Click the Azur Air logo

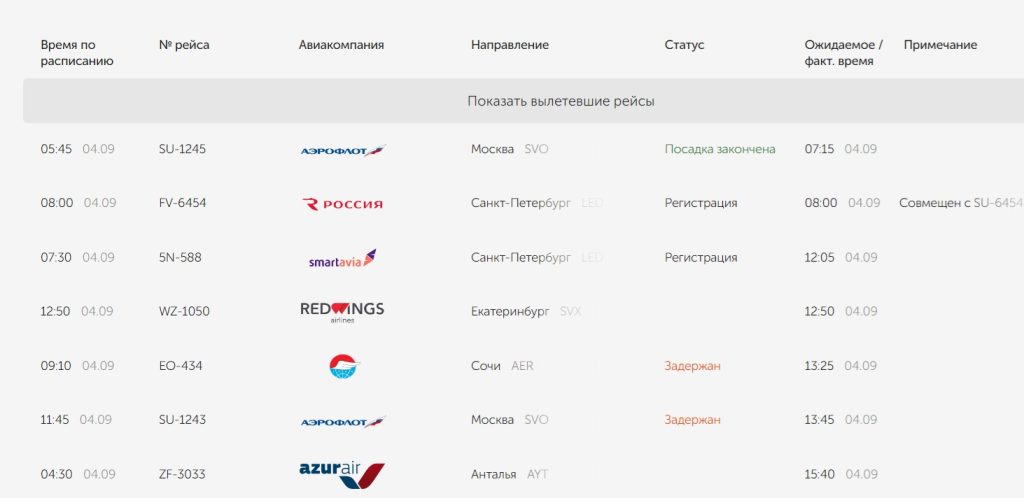(x=342, y=475)
